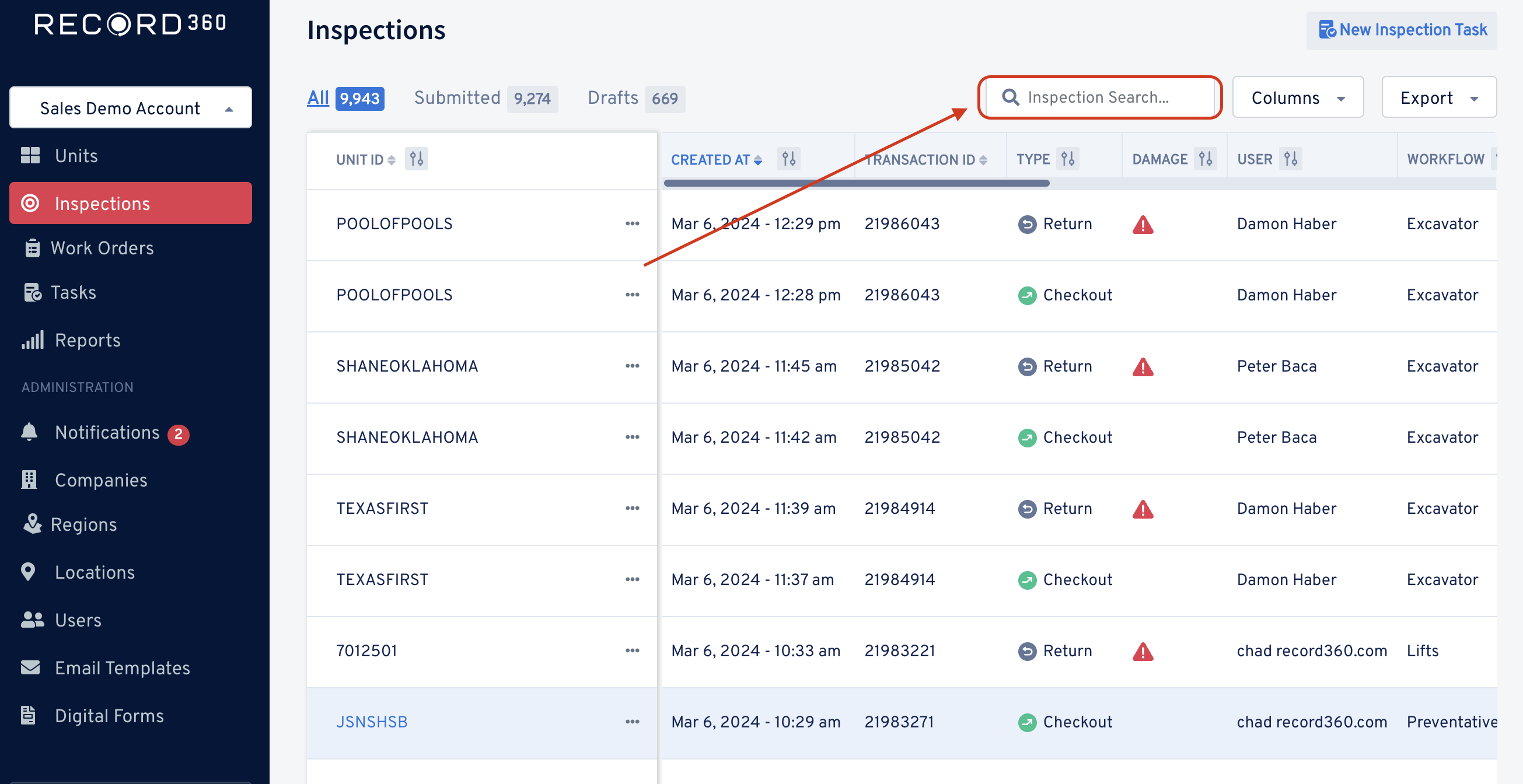Image resolution: width=1523 pixels, height=784 pixels.
Task: Open the row menu for SHANEOKLAHOMA 11:42 am
Action: coord(632,437)
